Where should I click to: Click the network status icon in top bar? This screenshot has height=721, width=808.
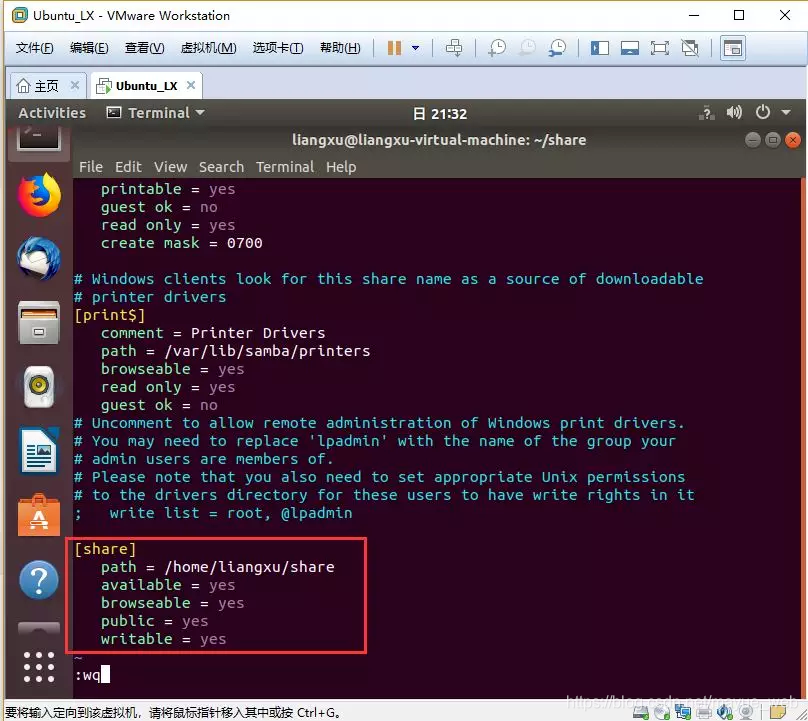[x=706, y=113]
